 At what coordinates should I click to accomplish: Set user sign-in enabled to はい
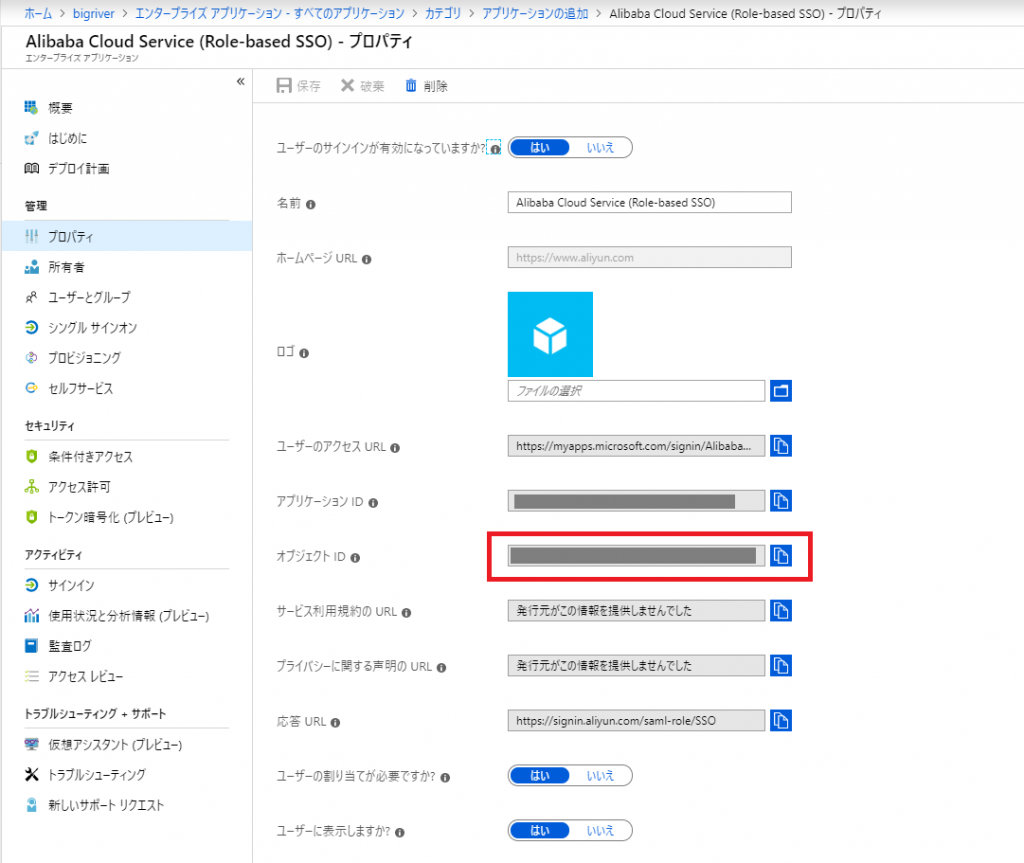pos(539,148)
